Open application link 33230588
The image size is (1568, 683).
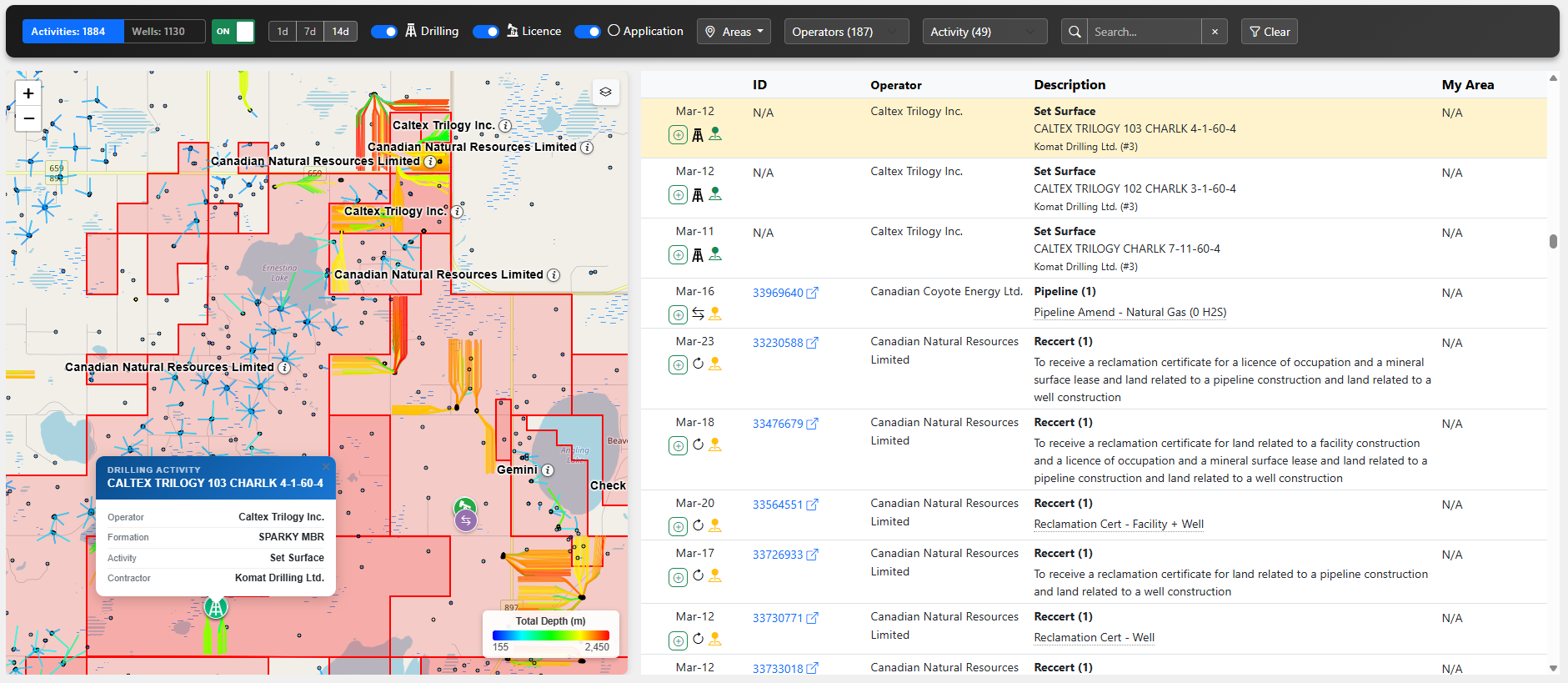[x=778, y=343]
